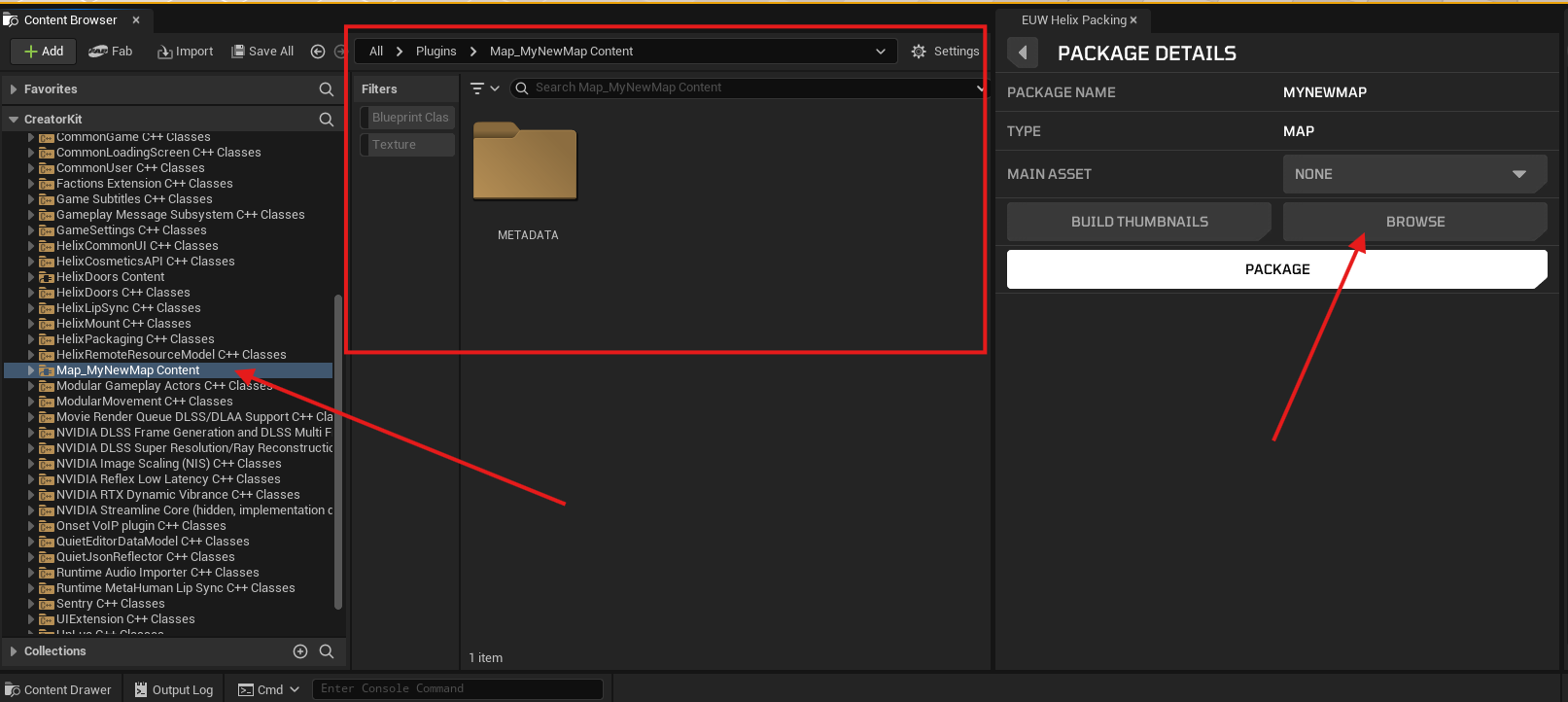Click the BUILD THUMBNAILS button
Image resolution: width=1568 pixels, height=702 pixels.
pyautogui.click(x=1138, y=222)
